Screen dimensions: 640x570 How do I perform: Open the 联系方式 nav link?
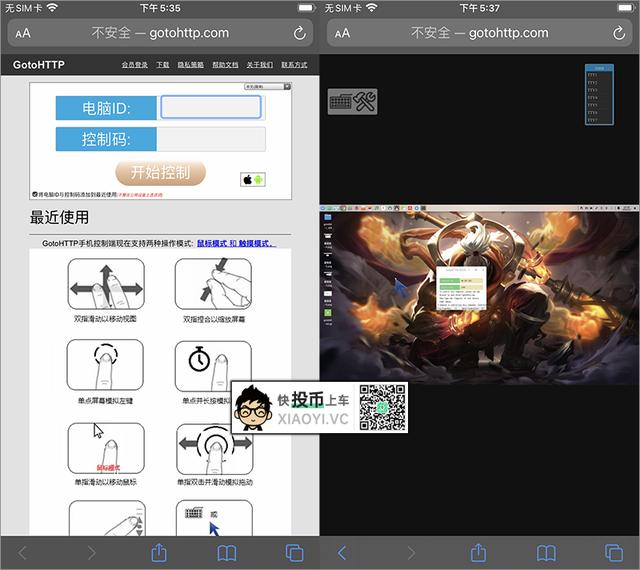(x=294, y=65)
